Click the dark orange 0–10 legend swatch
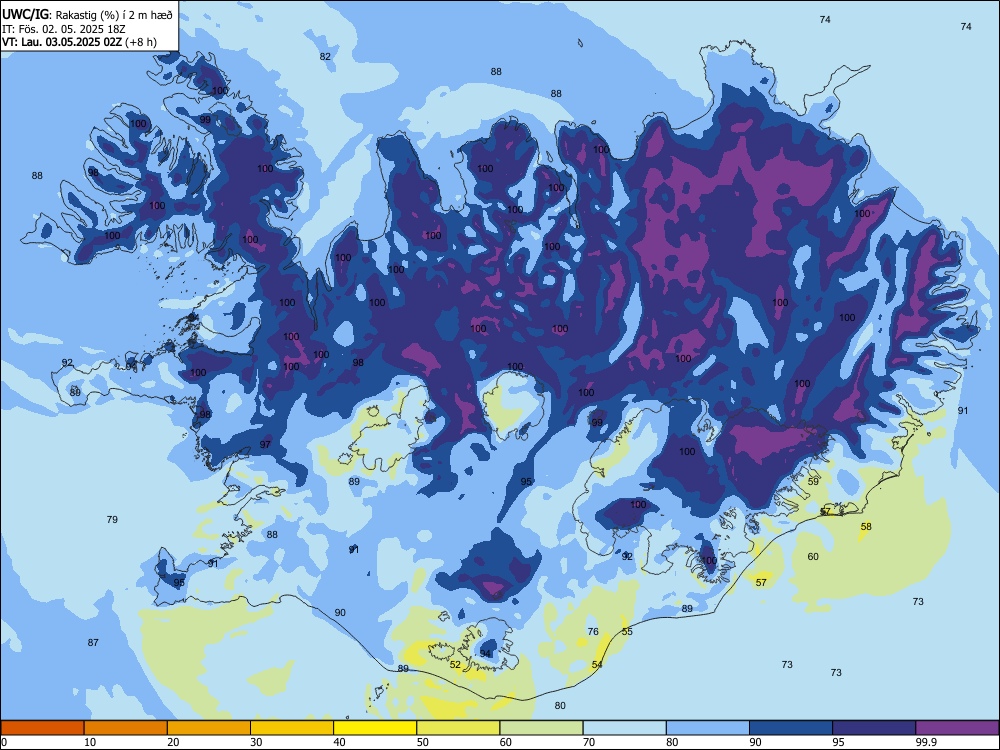This screenshot has height=750, width=1000. 42,728
